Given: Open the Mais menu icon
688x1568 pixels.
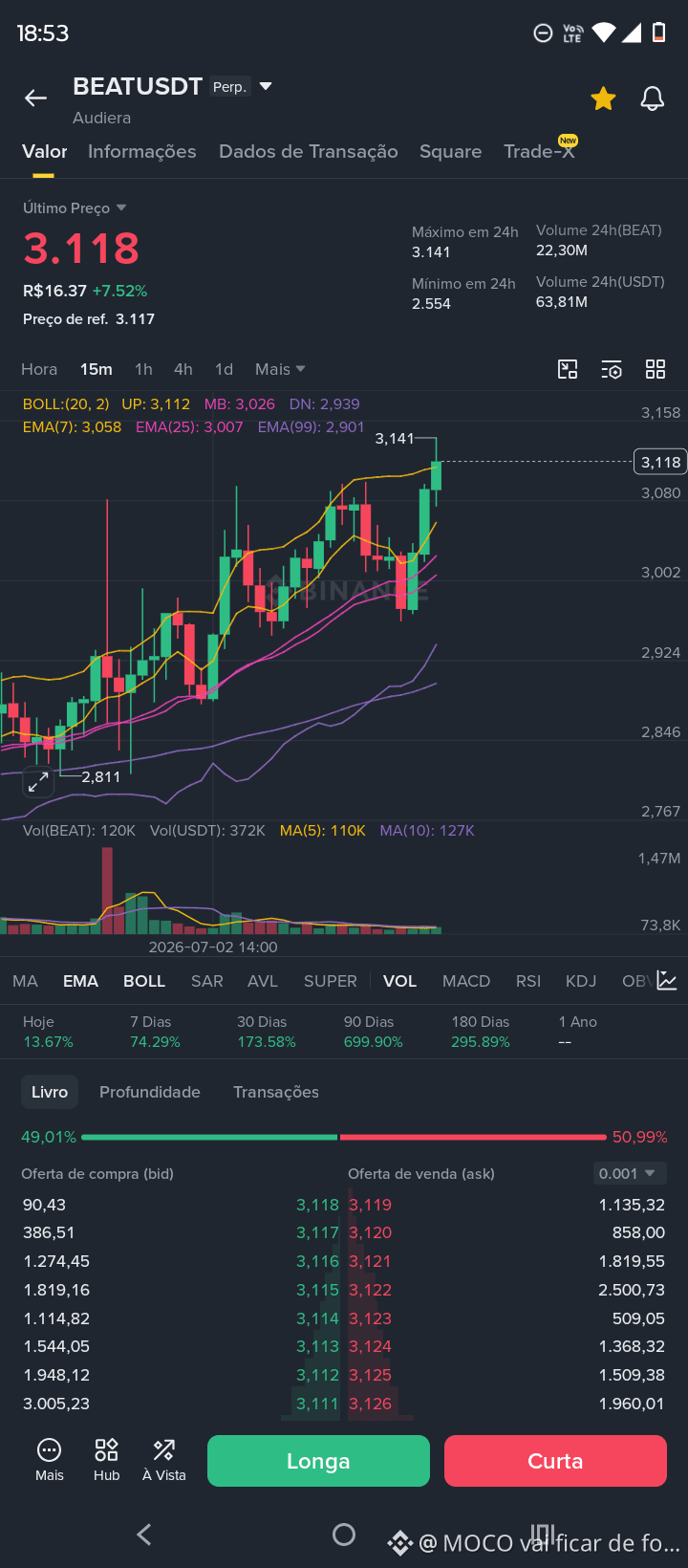Looking at the screenshot, I should (49, 1460).
